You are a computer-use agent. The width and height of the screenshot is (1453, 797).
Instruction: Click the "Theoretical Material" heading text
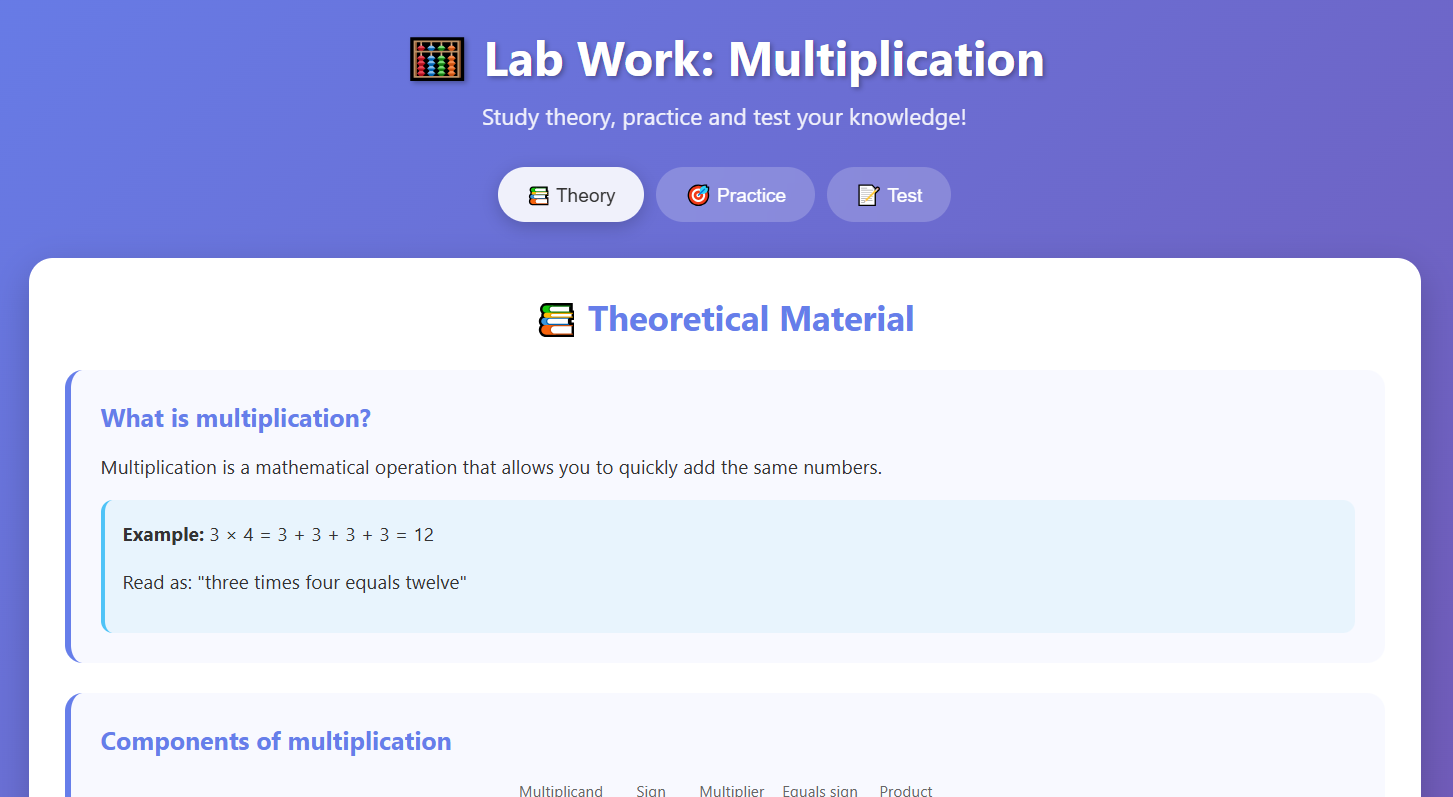[751, 320]
